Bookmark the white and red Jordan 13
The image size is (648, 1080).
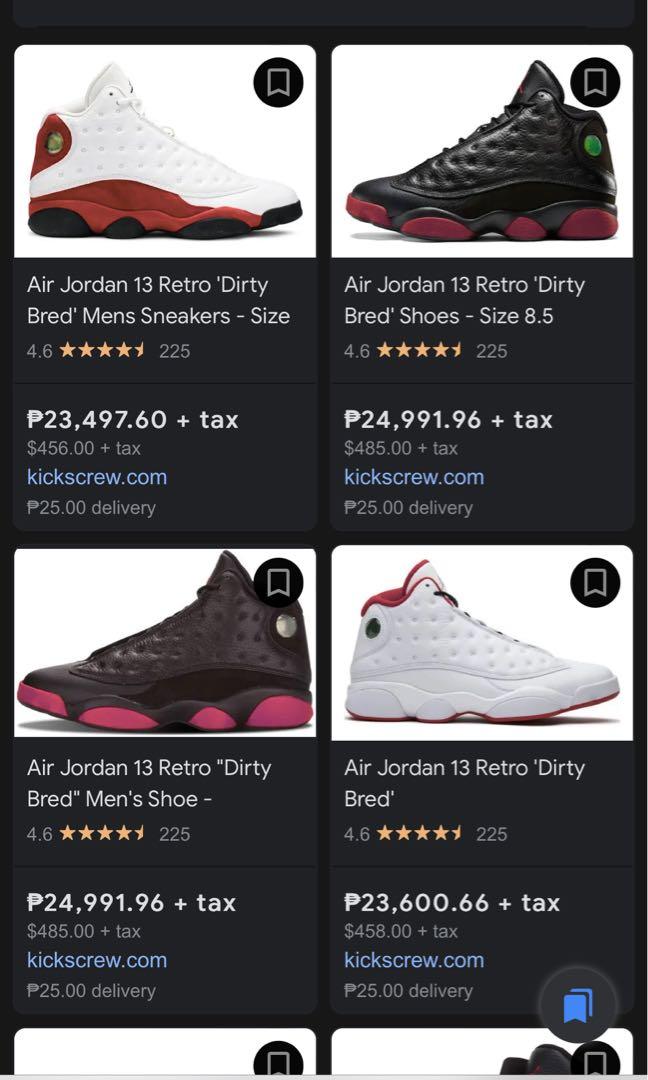point(278,83)
